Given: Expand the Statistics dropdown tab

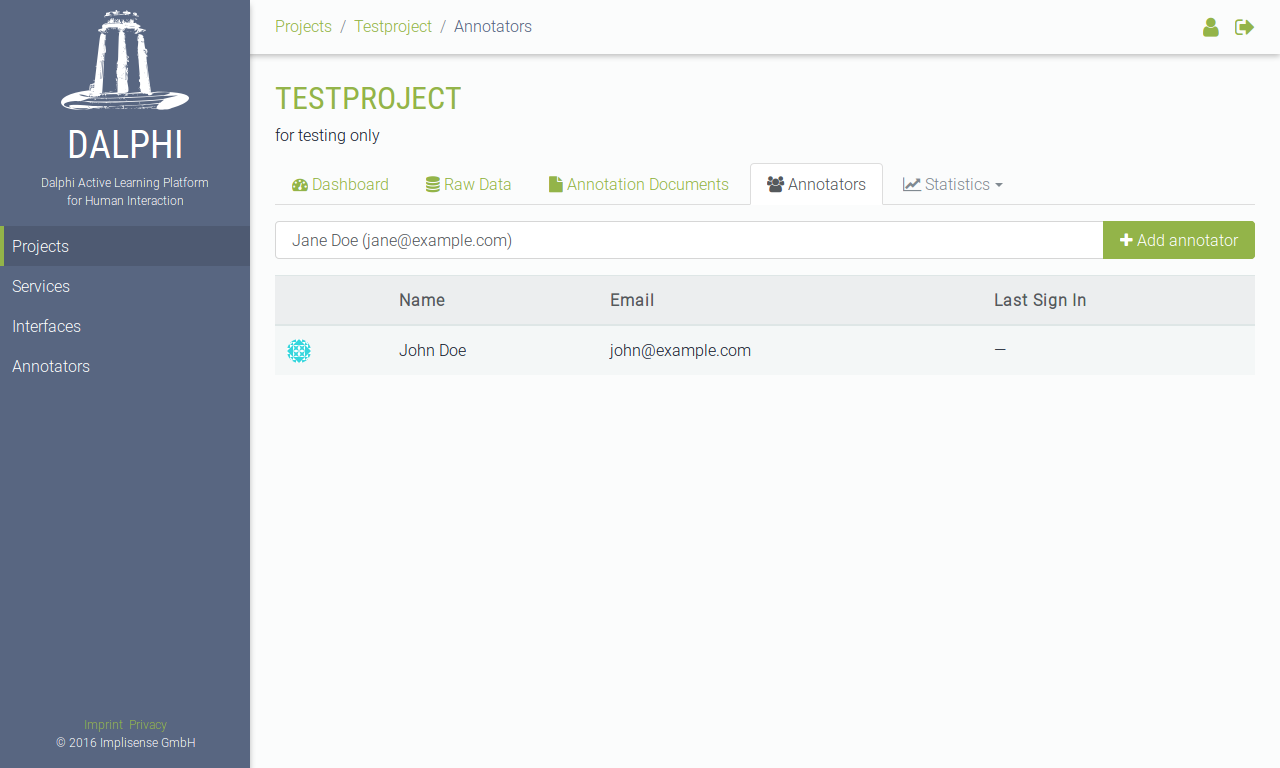Looking at the screenshot, I should (953, 184).
